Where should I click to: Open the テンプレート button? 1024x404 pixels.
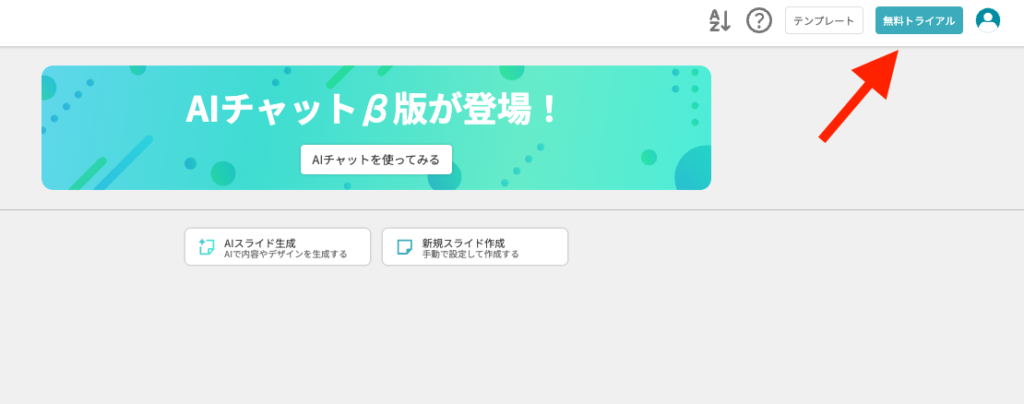click(824, 20)
